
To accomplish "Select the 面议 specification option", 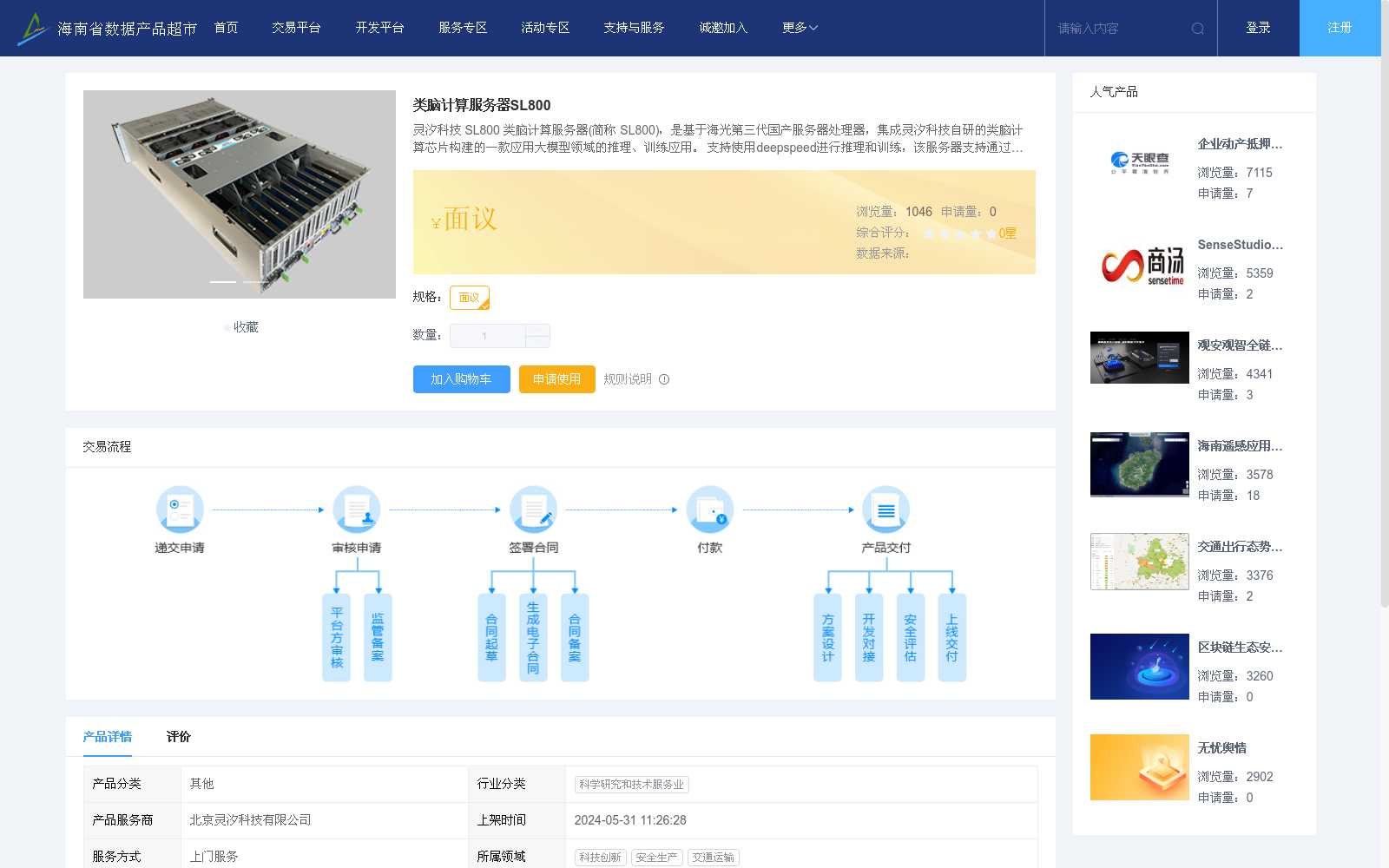I will tap(470, 298).
